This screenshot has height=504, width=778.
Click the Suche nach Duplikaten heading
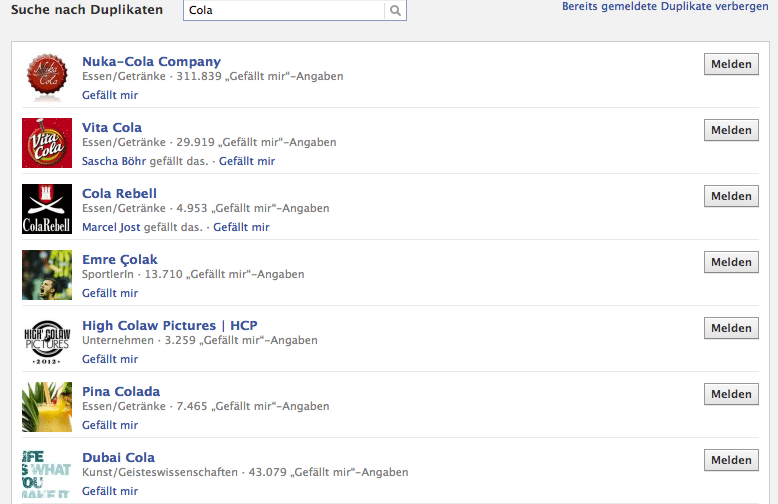click(x=87, y=9)
